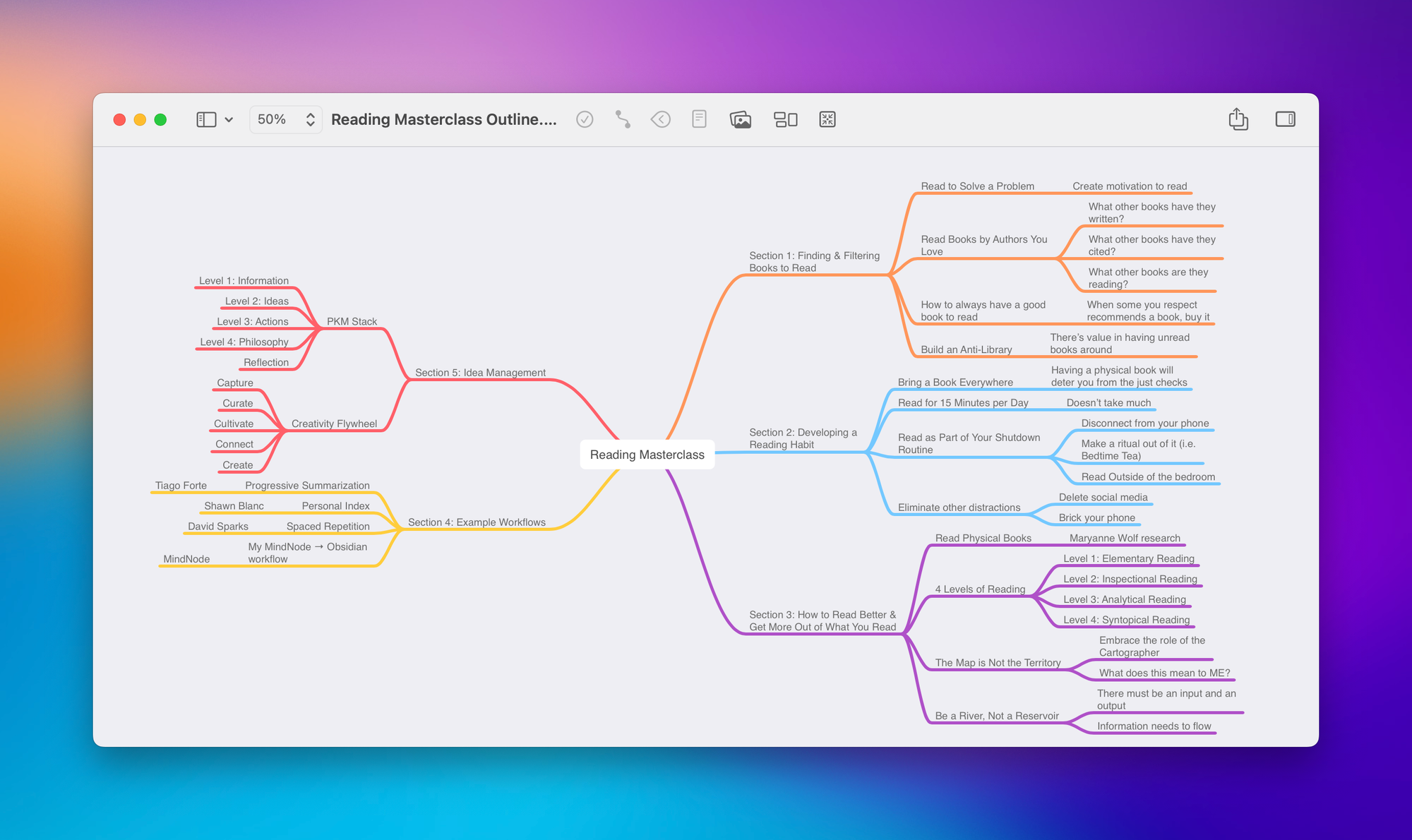Click the green fullscreen window button
1412x840 pixels.
160,119
